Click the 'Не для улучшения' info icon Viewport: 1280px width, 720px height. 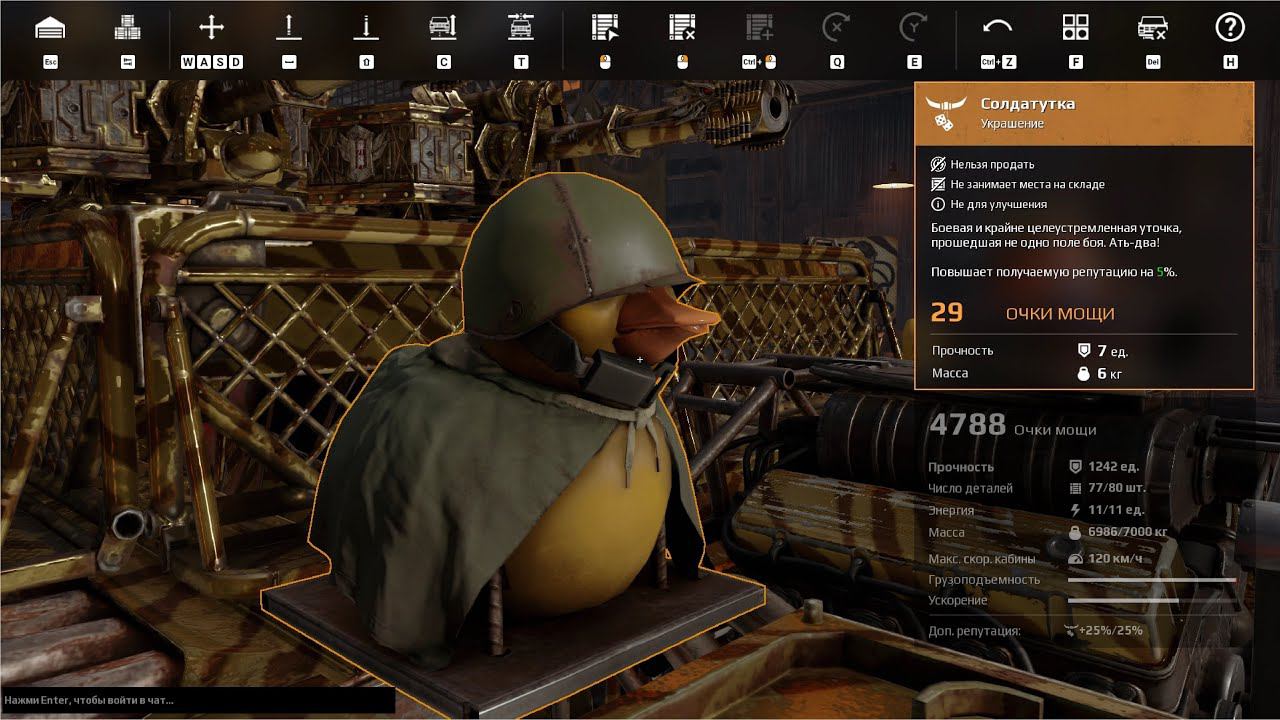coord(938,204)
